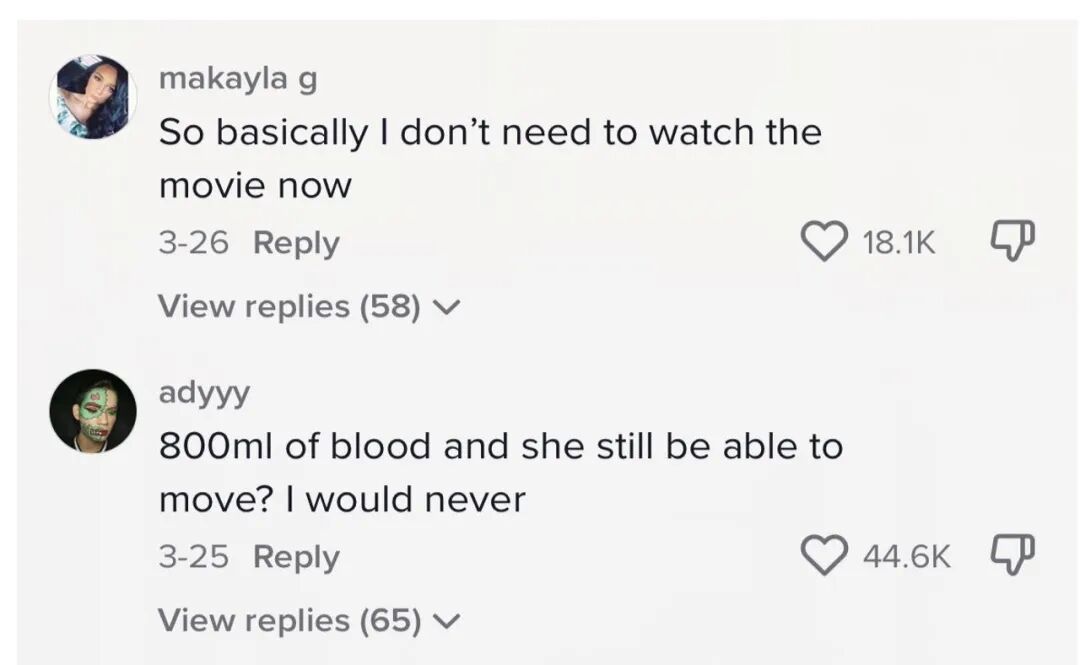Open makayla g's profile picture
Screen dimensions: 1080x665
click(92, 97)
